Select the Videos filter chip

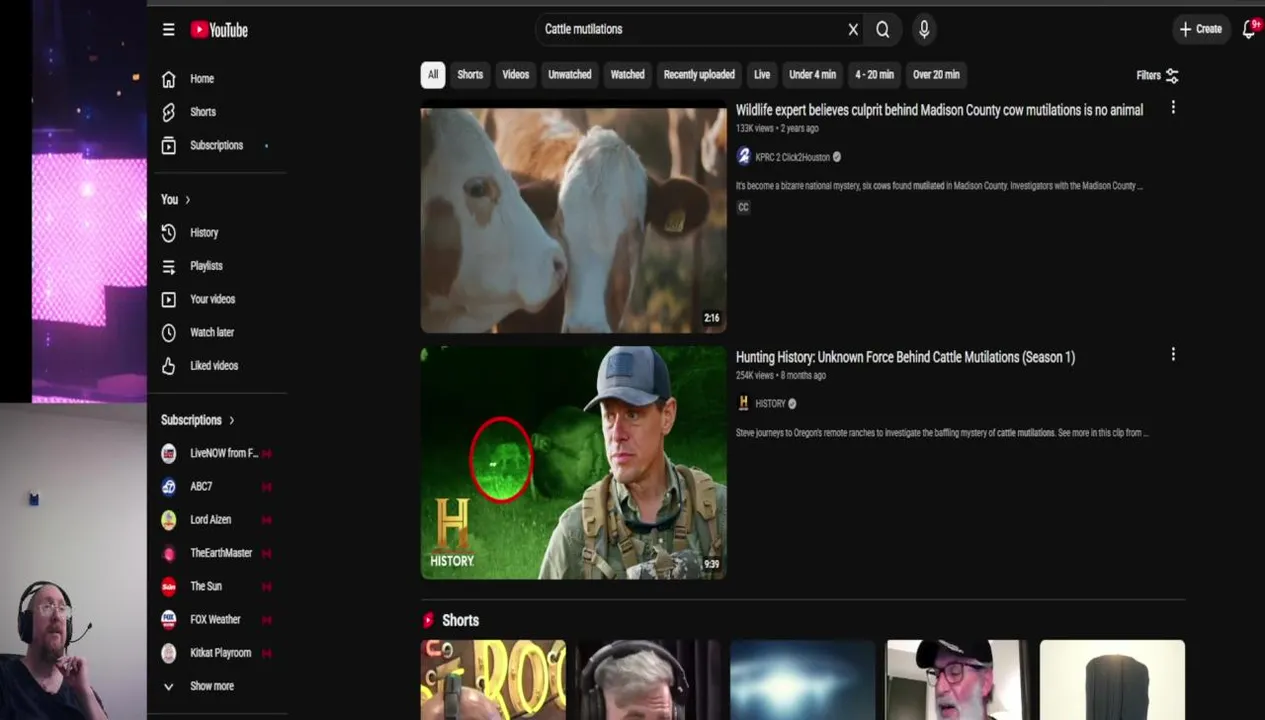(515, 75)
